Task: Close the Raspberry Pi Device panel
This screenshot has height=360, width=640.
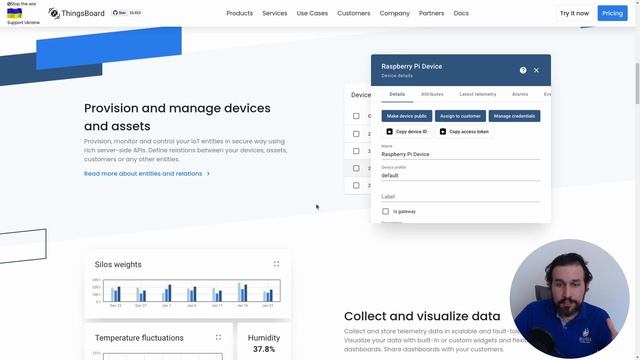Action: coord(536,70)
